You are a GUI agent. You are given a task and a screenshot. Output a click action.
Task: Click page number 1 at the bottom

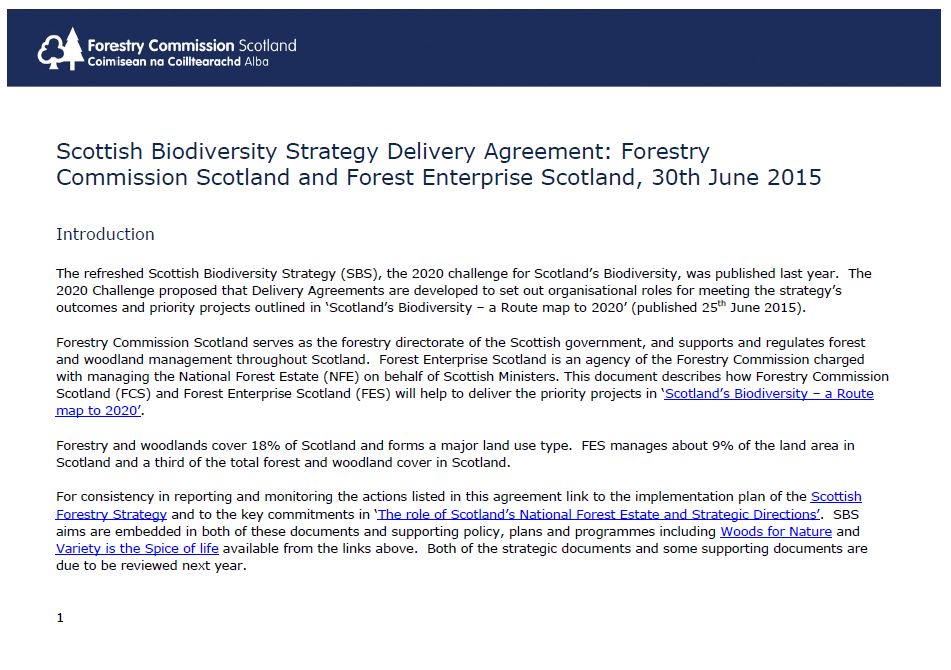pyautogui.click(x=60, y=618)
